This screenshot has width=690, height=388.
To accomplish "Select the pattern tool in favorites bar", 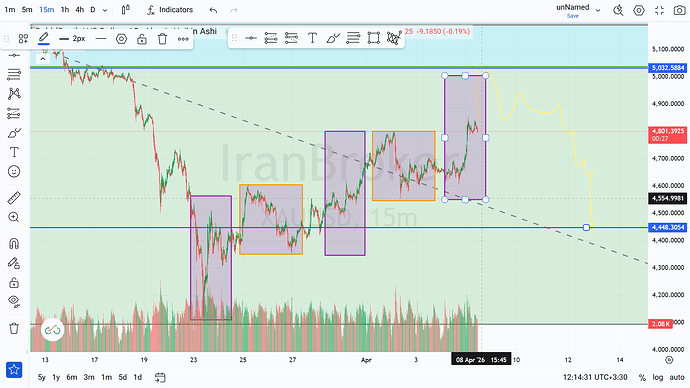I will point(394,38).
